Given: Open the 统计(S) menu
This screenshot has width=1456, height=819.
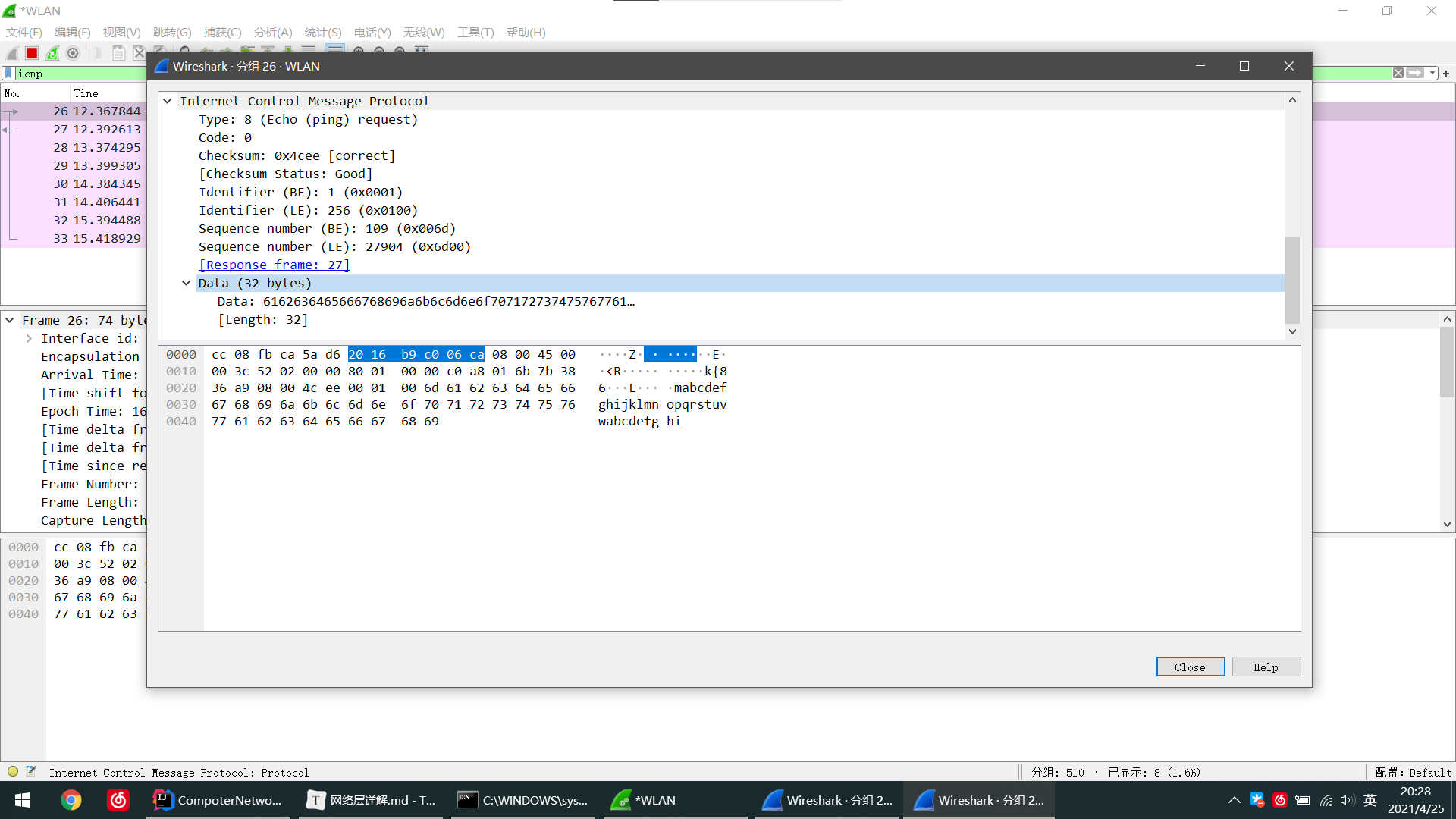Looking at the screenshot, I should coord(323,32).
